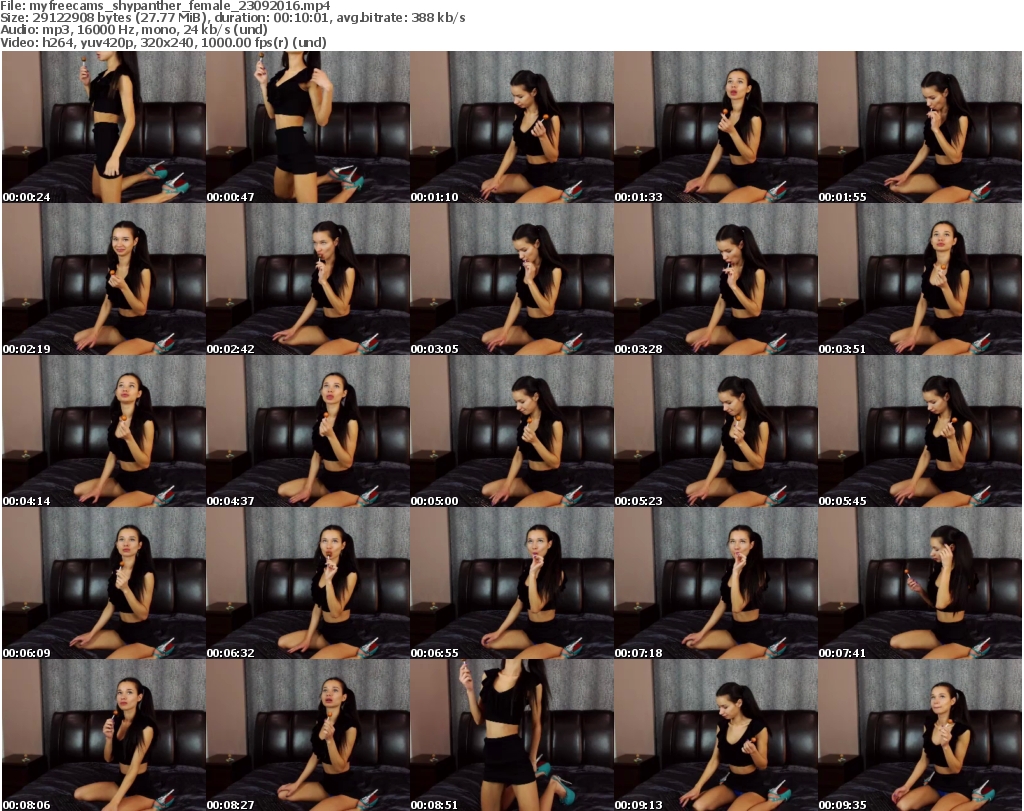The width and height of the screenshot is (1024, 811).
Task: Click the 00:02:42 timestamp label
Action: click(x=230, y=349)
